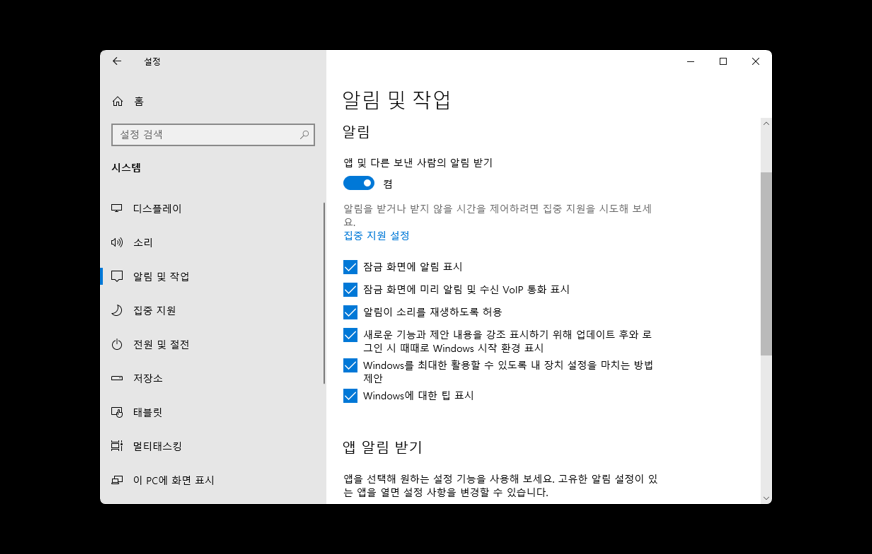Click the 이 PC에 화면 표시 icon
872x554 pixels.
117,480
